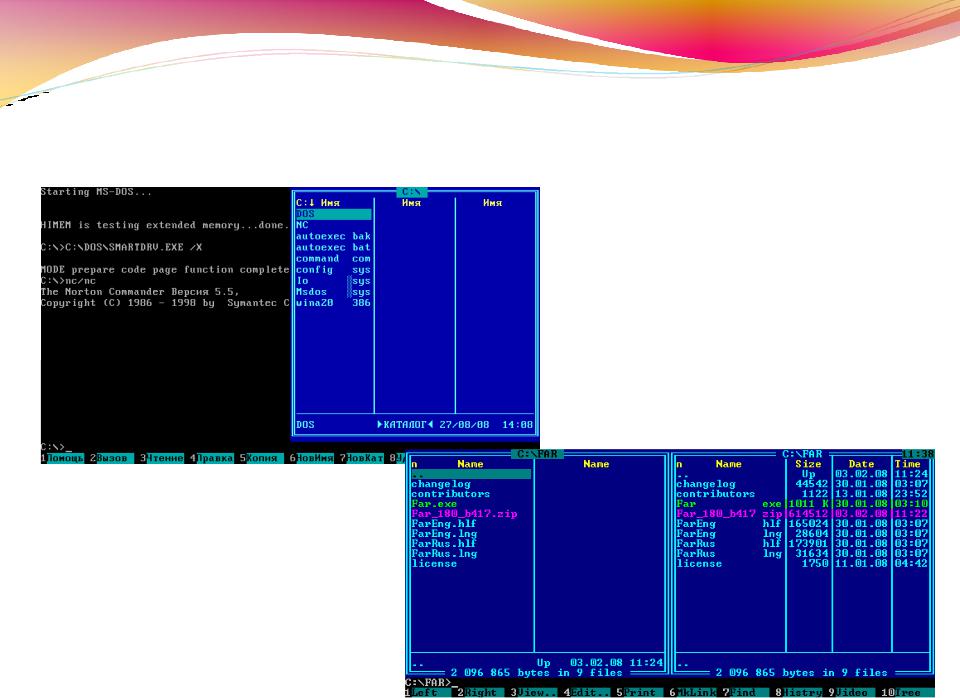Select command com in Norton panel
960x698 pixels.
[334, 258]
